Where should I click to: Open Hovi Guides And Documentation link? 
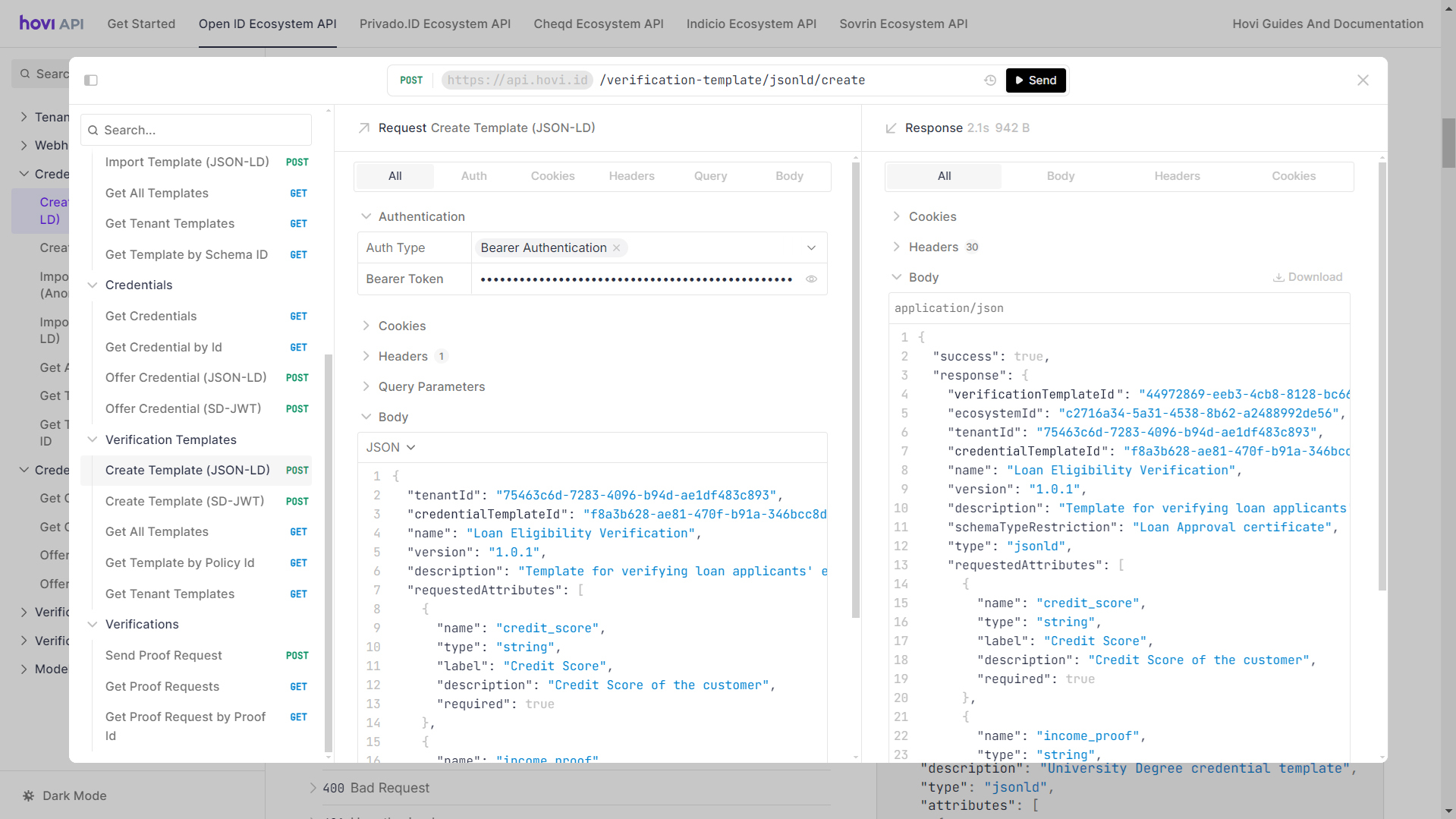click(x=1327, y=24)
